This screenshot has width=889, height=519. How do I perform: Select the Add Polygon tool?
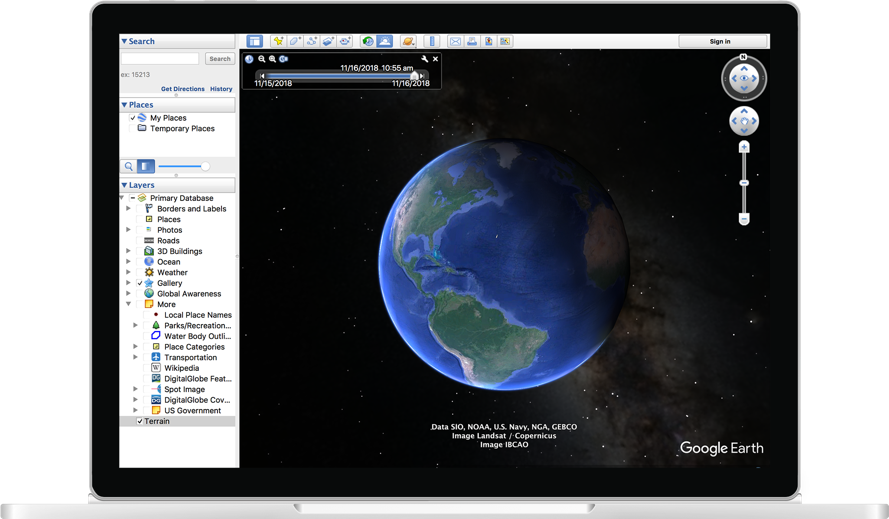click(295, 42)
